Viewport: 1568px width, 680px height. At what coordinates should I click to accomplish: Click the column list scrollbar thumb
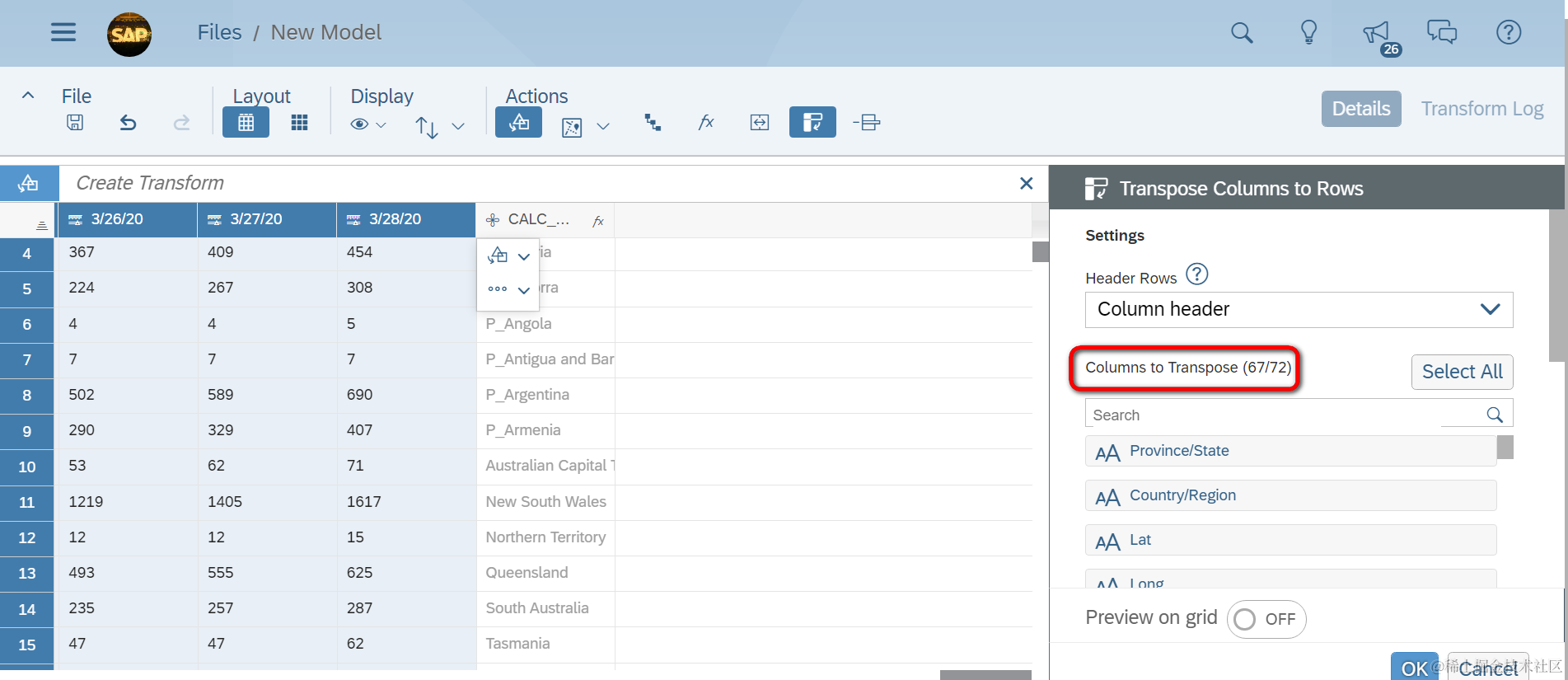[x=1505, y=447]
